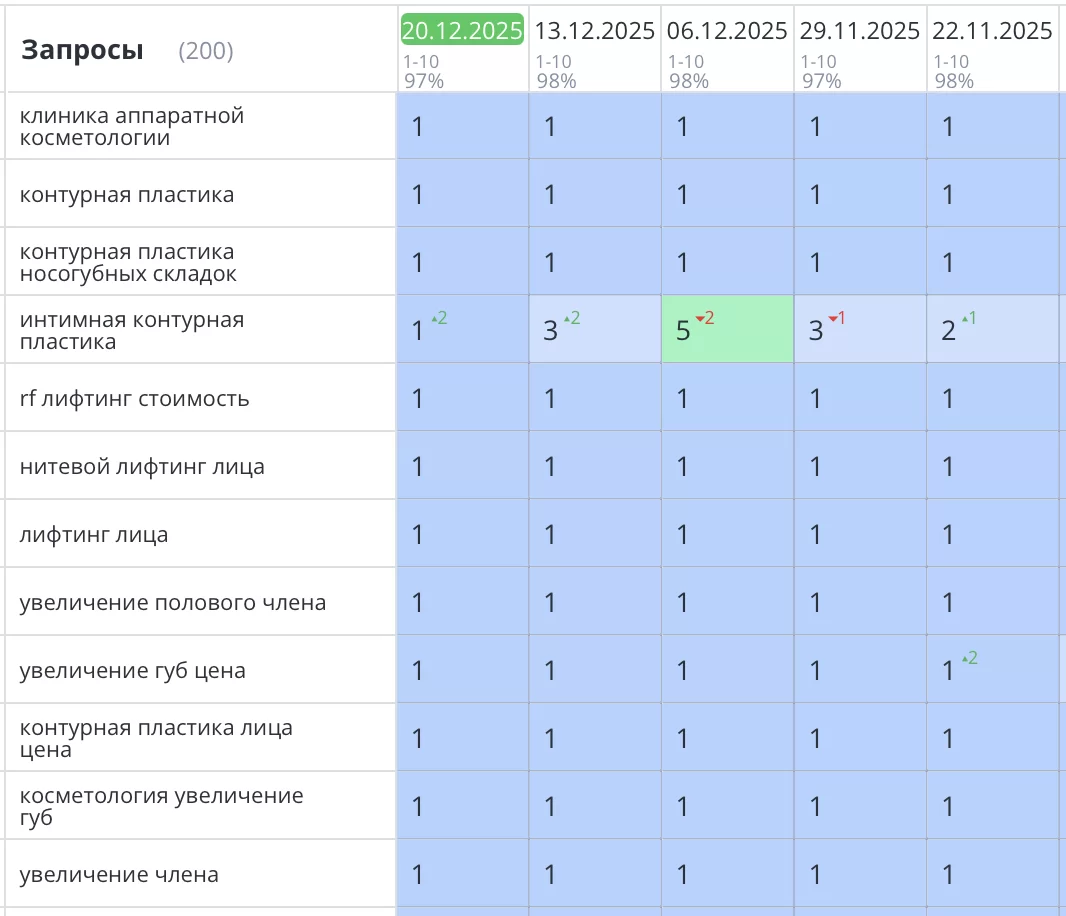This screenshot has width=1066, height=916.
Task: Open query нитевой лифтинг лица
Action: 142,467
